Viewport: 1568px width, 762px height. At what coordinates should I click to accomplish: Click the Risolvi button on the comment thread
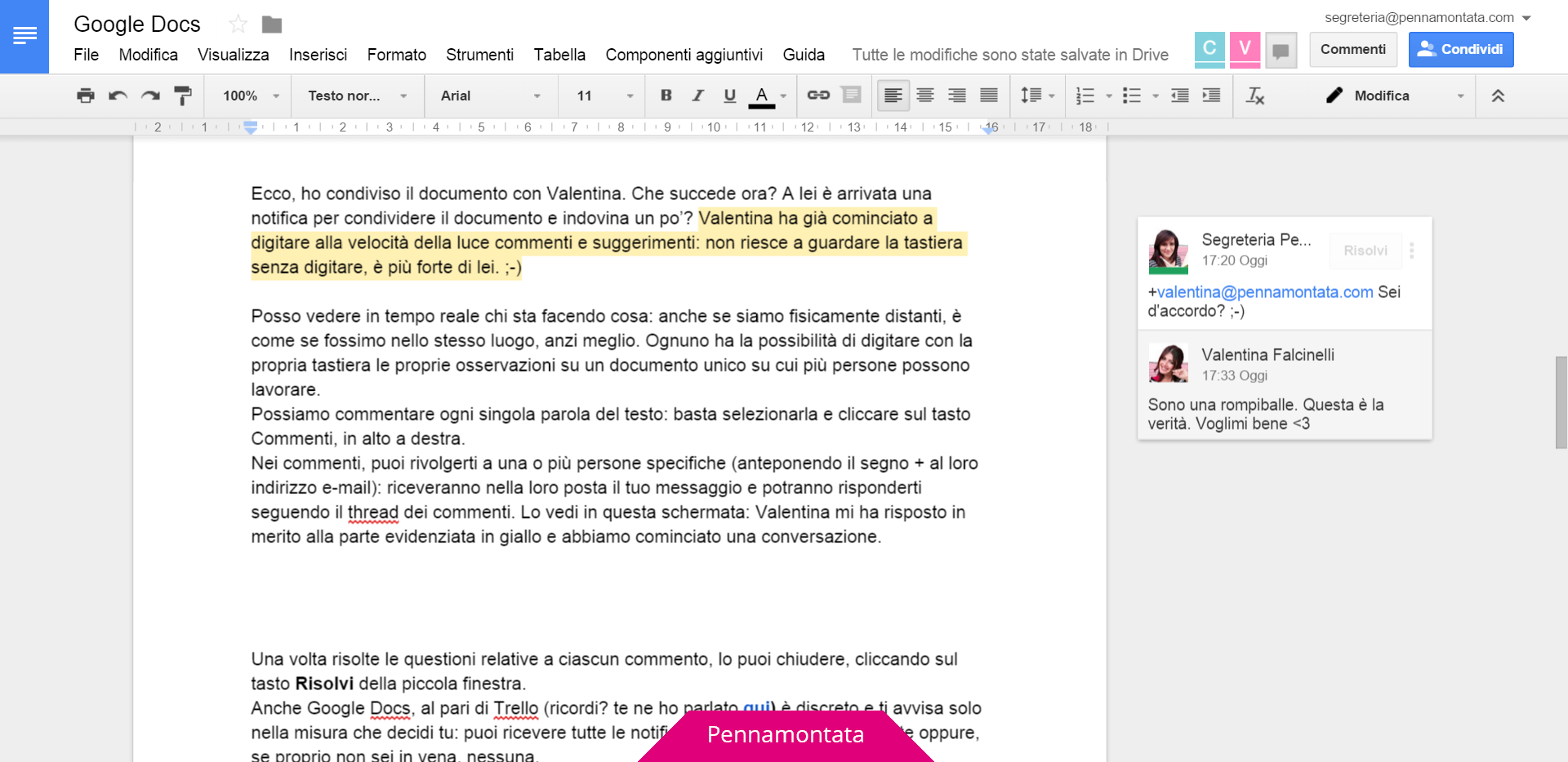[x=1365, y=251]
